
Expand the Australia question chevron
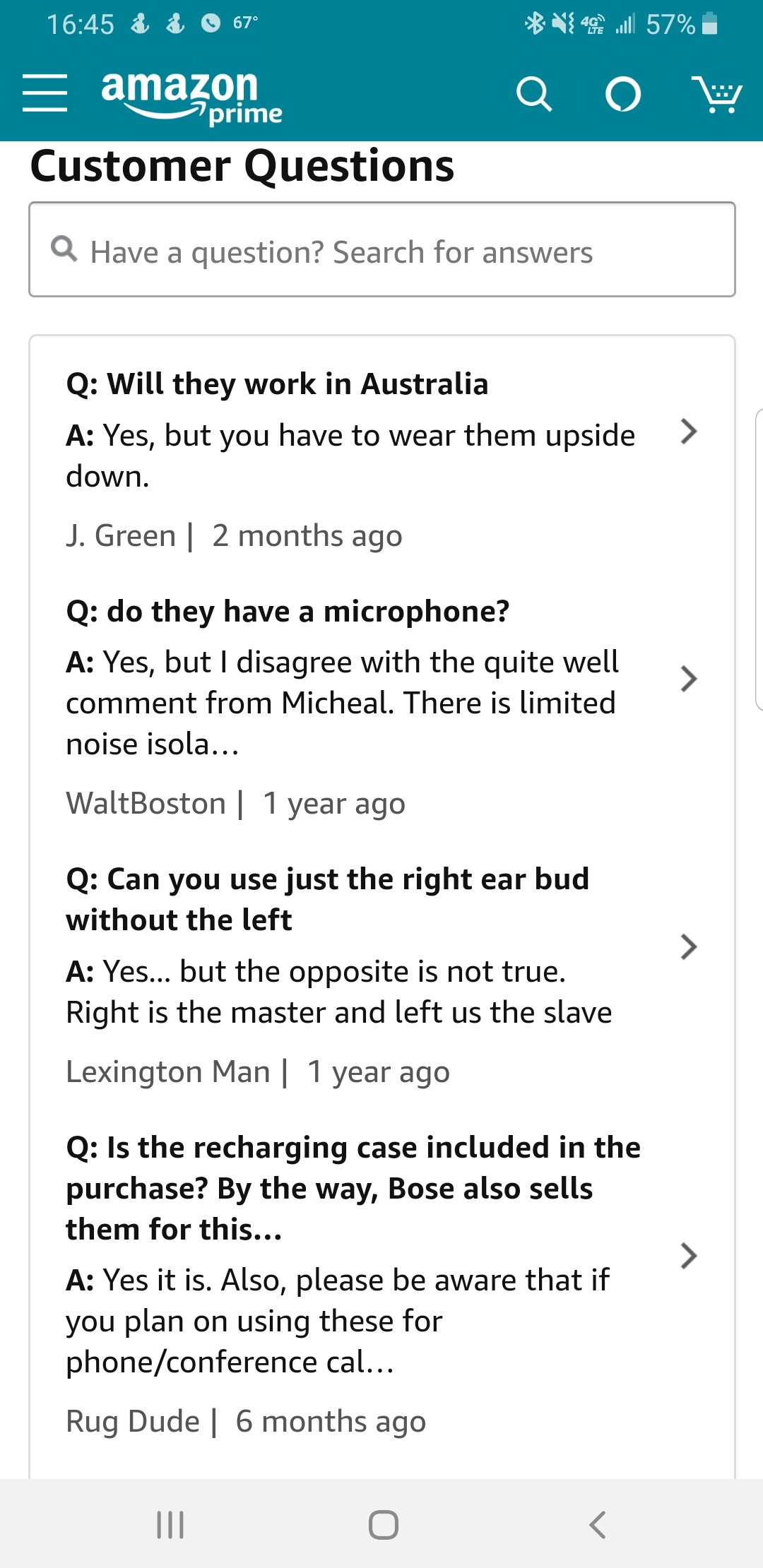pos(688,431)
